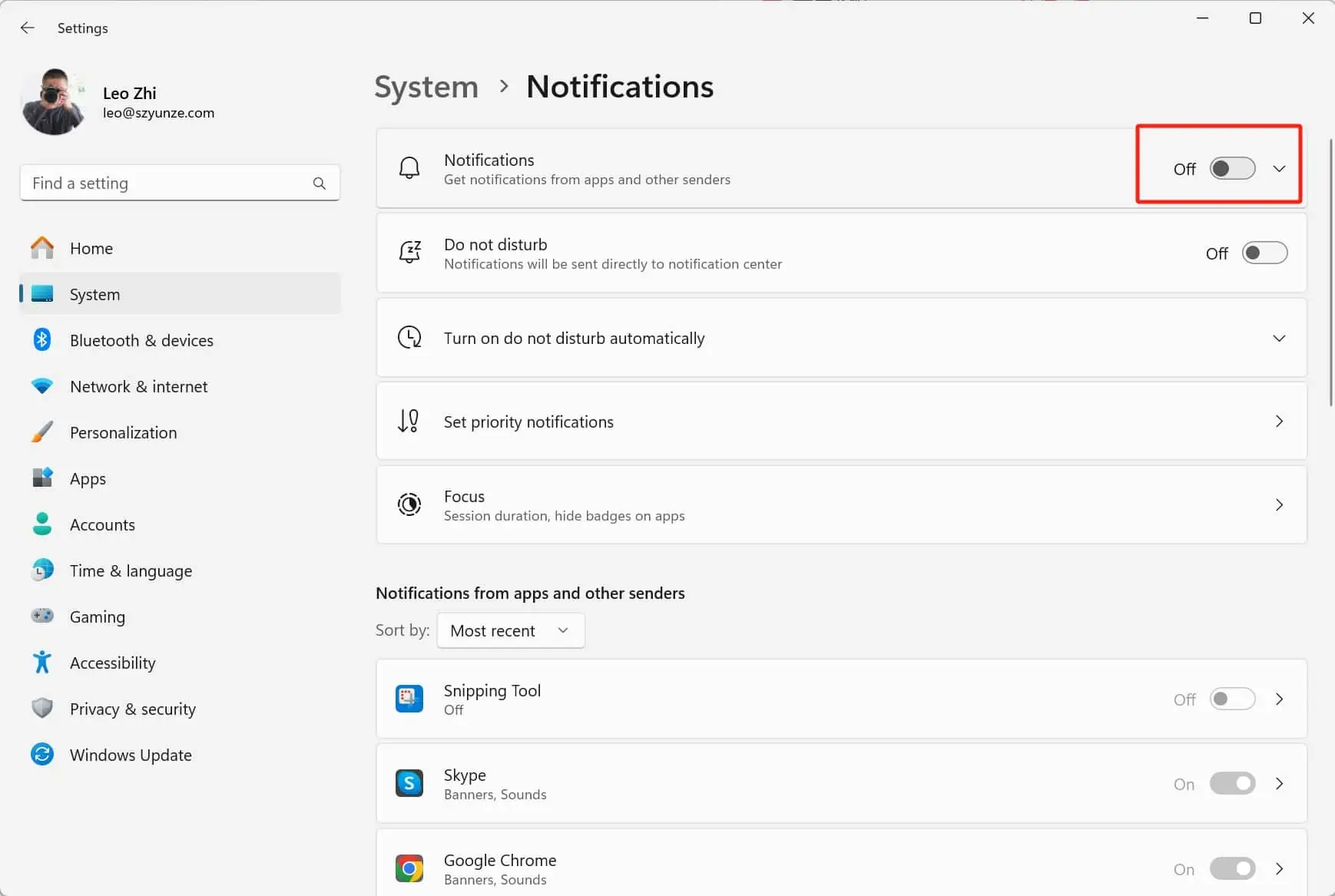This screenshot has width=1335, height=896.
Task: Click the Windows Update icon in sidebar
Action: [x=42, y=755]
